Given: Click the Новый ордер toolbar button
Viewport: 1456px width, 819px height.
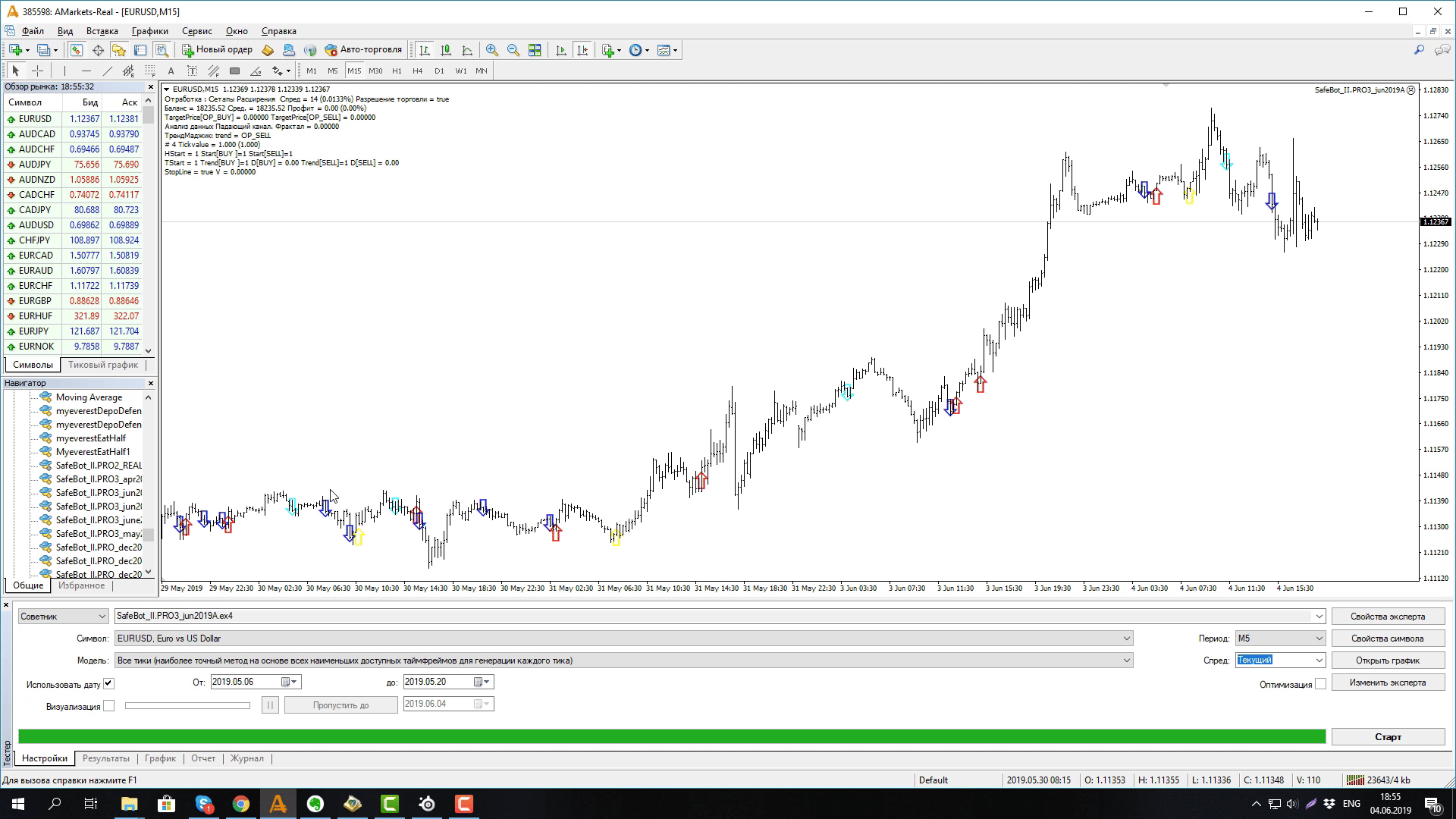Looking at the screenshot, I should tap(217, 50).
